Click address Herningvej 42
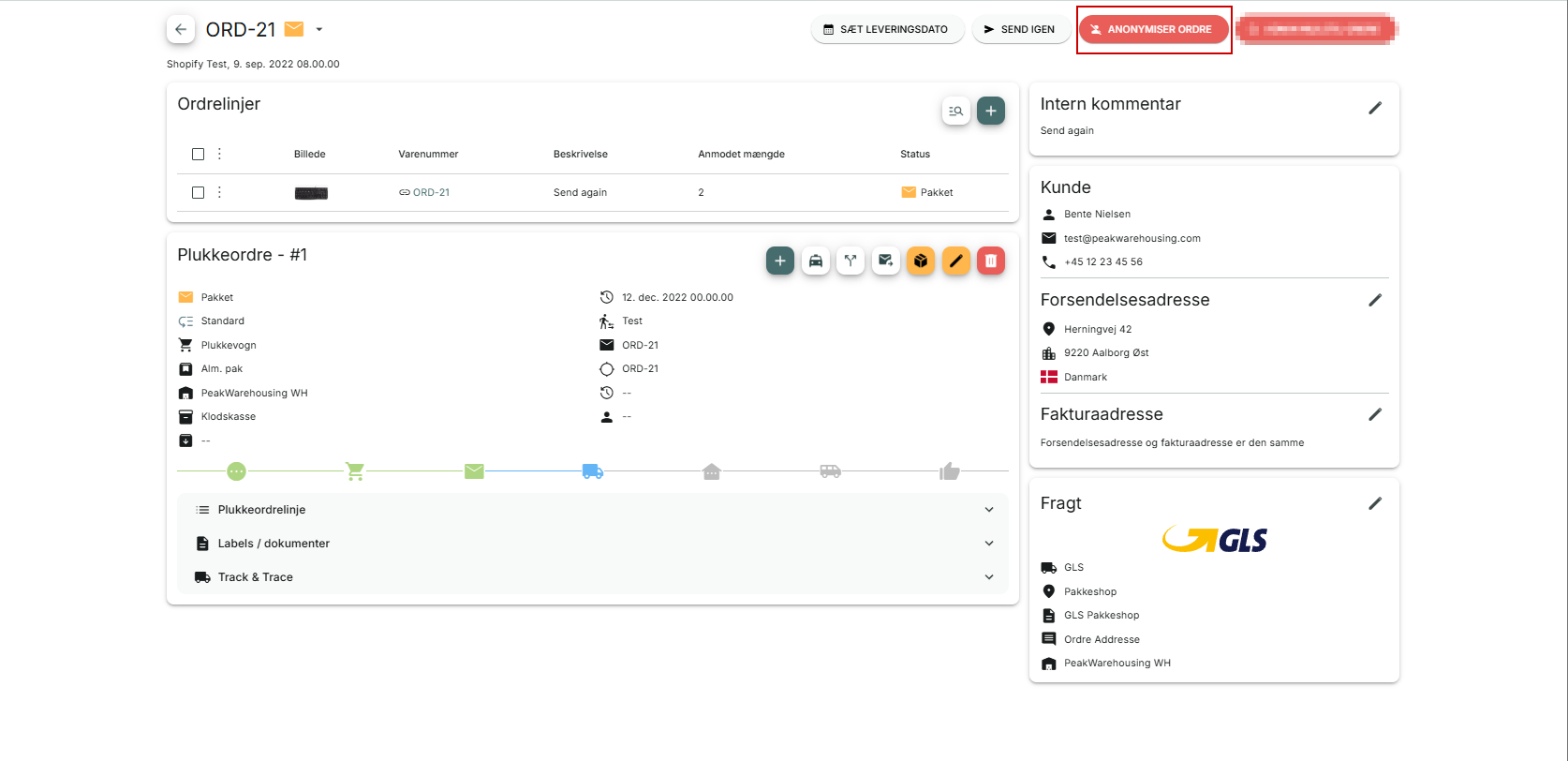Screen dimensions: 1568x761 1098,329
